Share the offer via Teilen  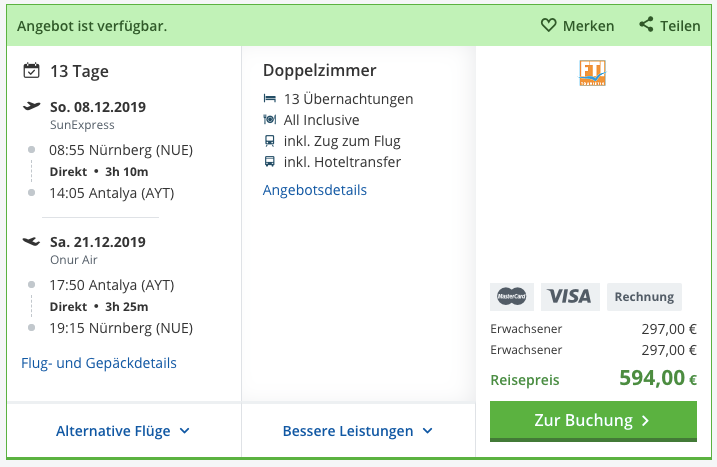(x=670, y=26)
